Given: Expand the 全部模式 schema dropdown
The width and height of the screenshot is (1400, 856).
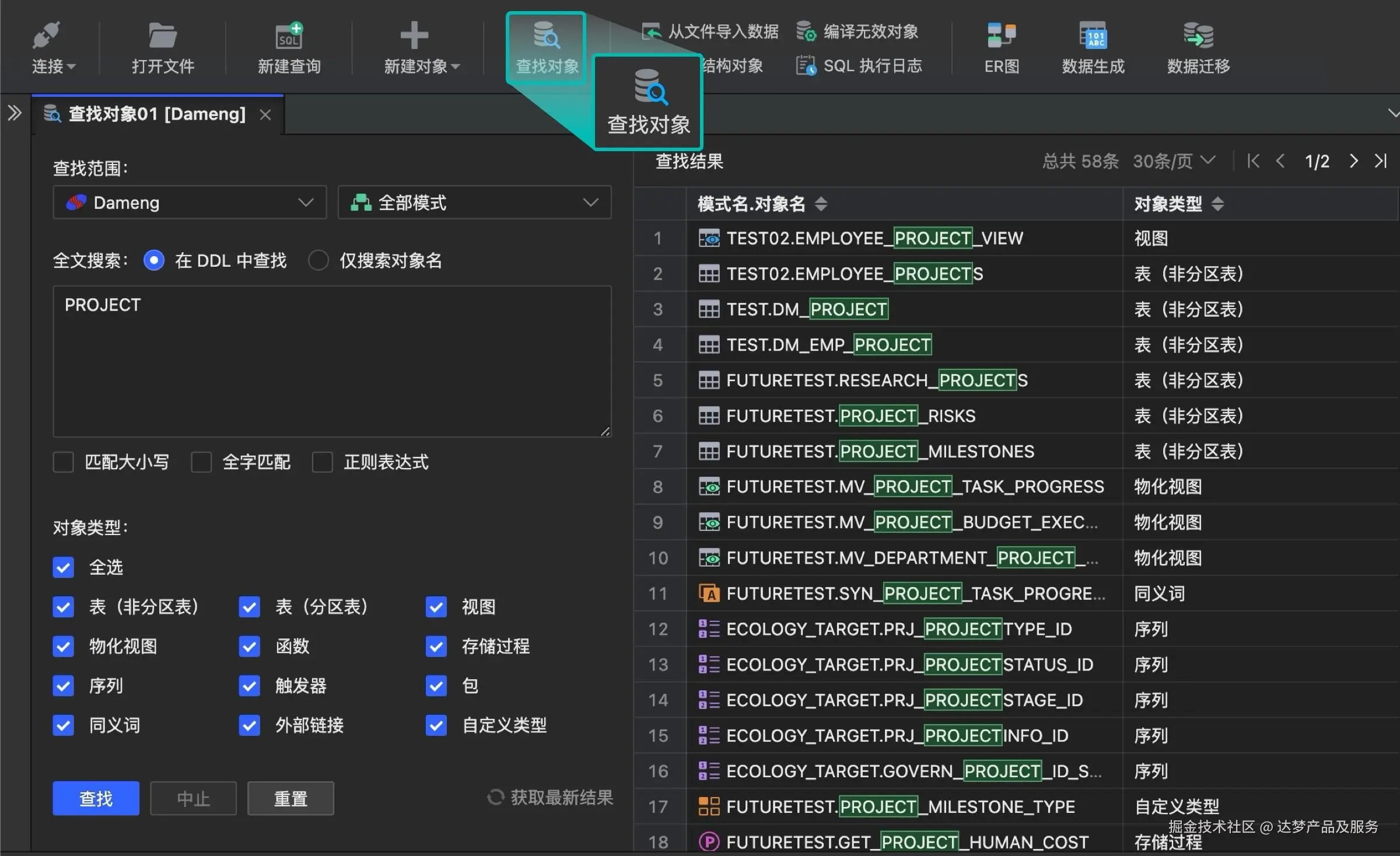Looking at the screenshot, I should point(474,202).
